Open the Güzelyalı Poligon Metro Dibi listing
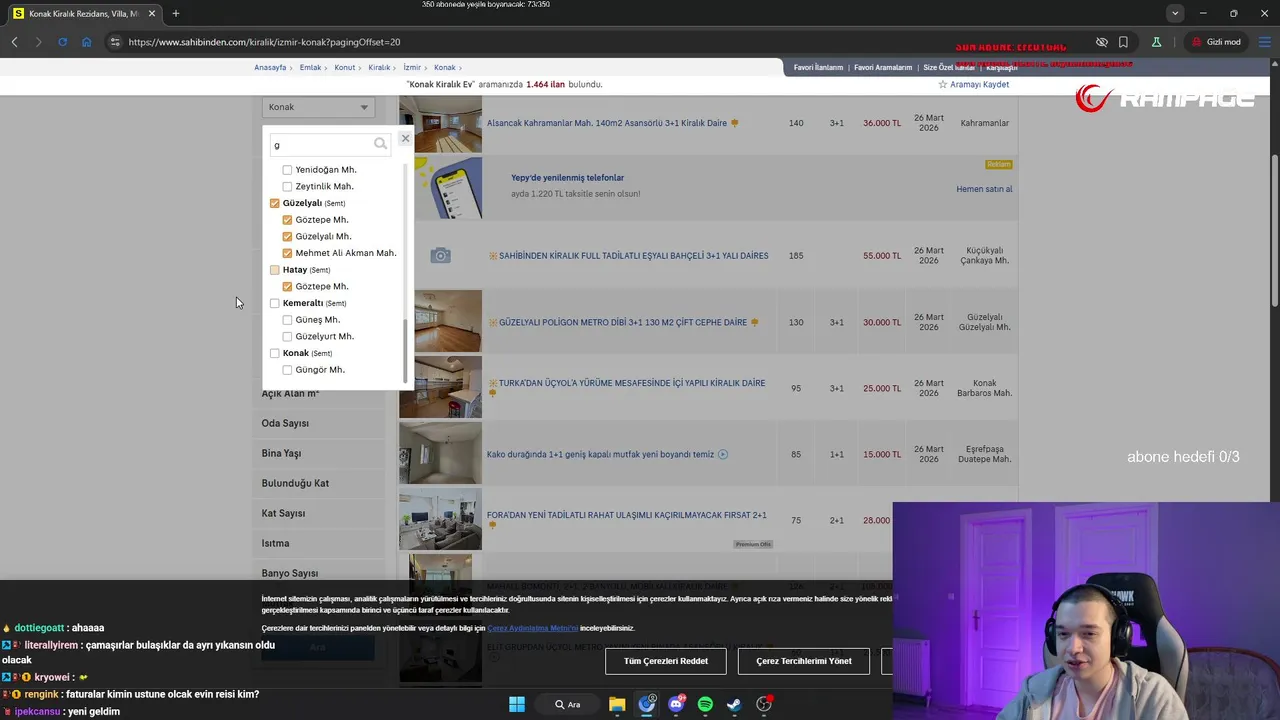The width and height of the screenshot is (1280, 720). coord(623,323)
